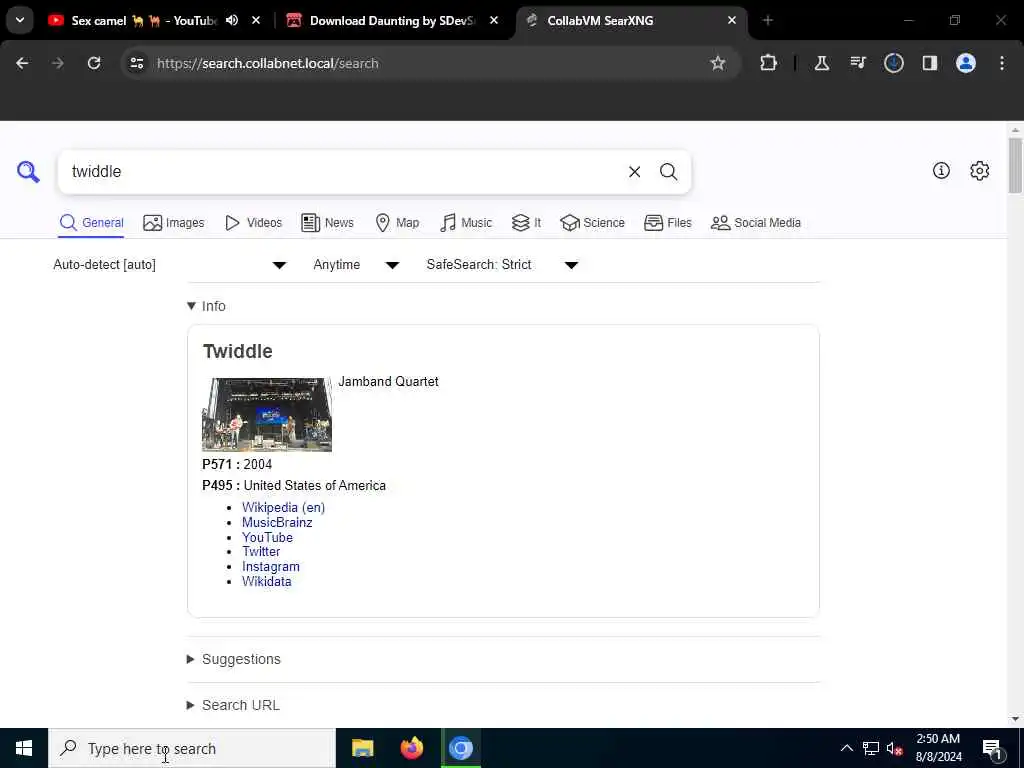
Task: Open tab search dropdown arrow
Action: [20, 20]
